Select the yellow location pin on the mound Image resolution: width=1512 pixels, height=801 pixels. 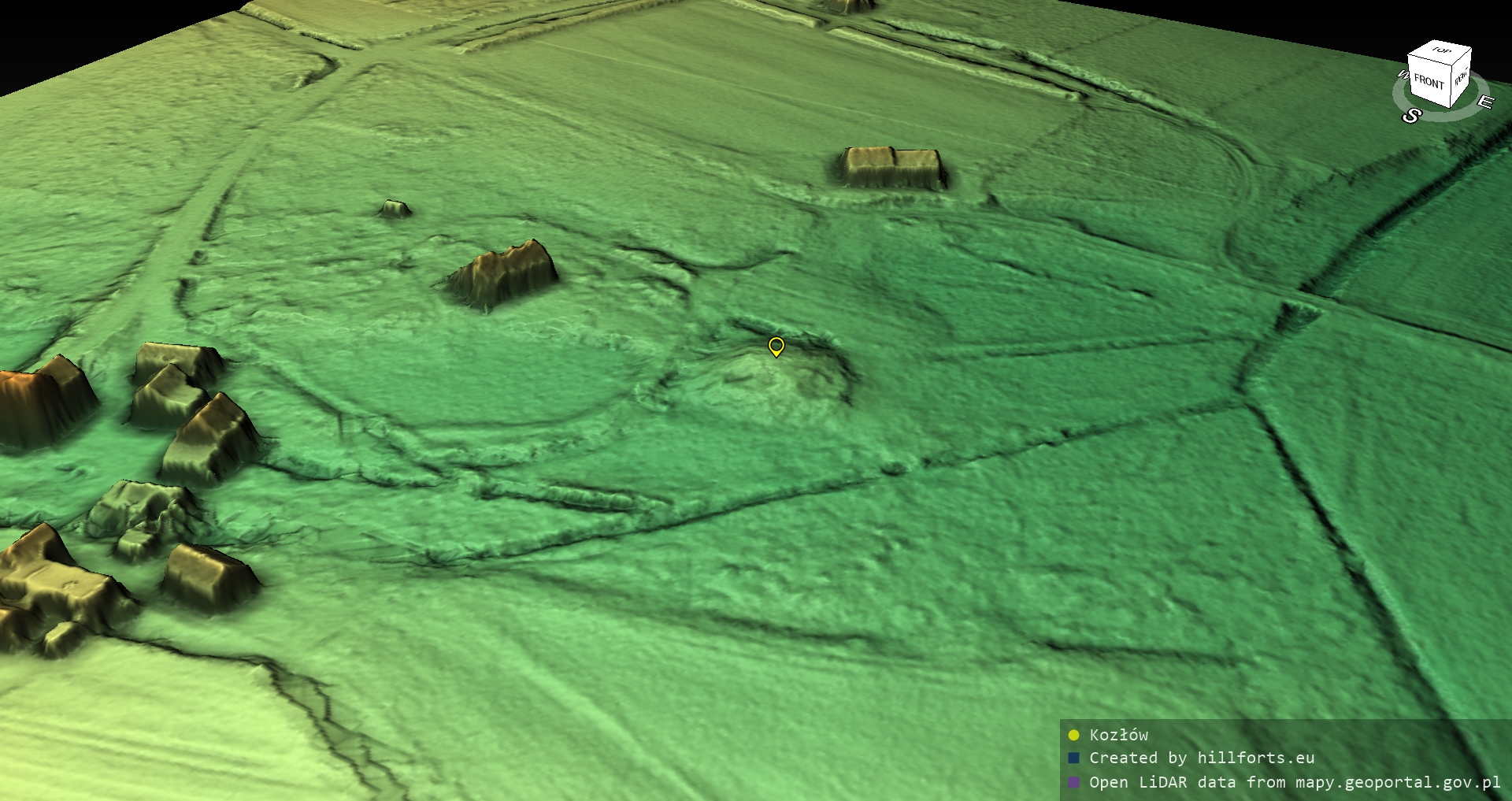(776, 346)
